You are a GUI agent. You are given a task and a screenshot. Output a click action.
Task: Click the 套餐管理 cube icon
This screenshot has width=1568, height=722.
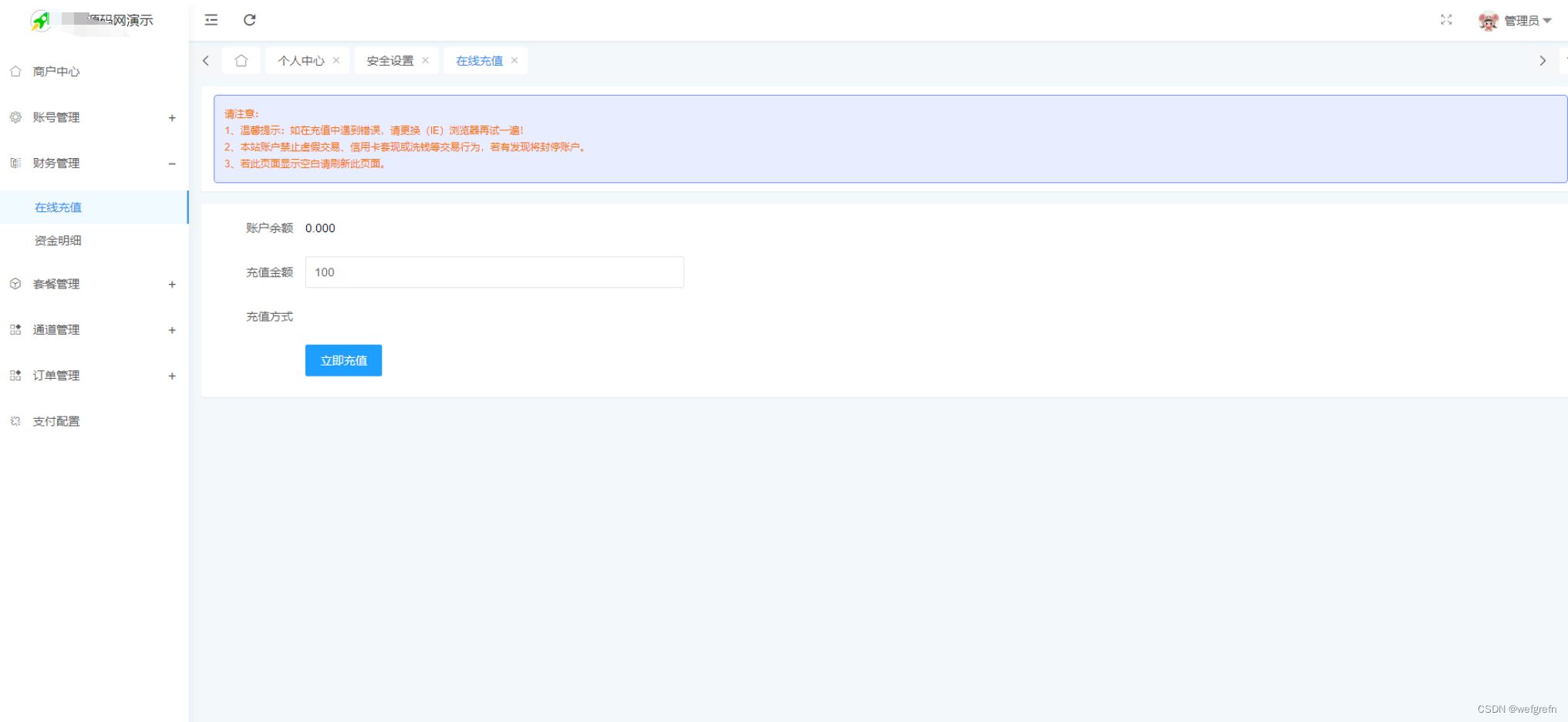point(15,283)
